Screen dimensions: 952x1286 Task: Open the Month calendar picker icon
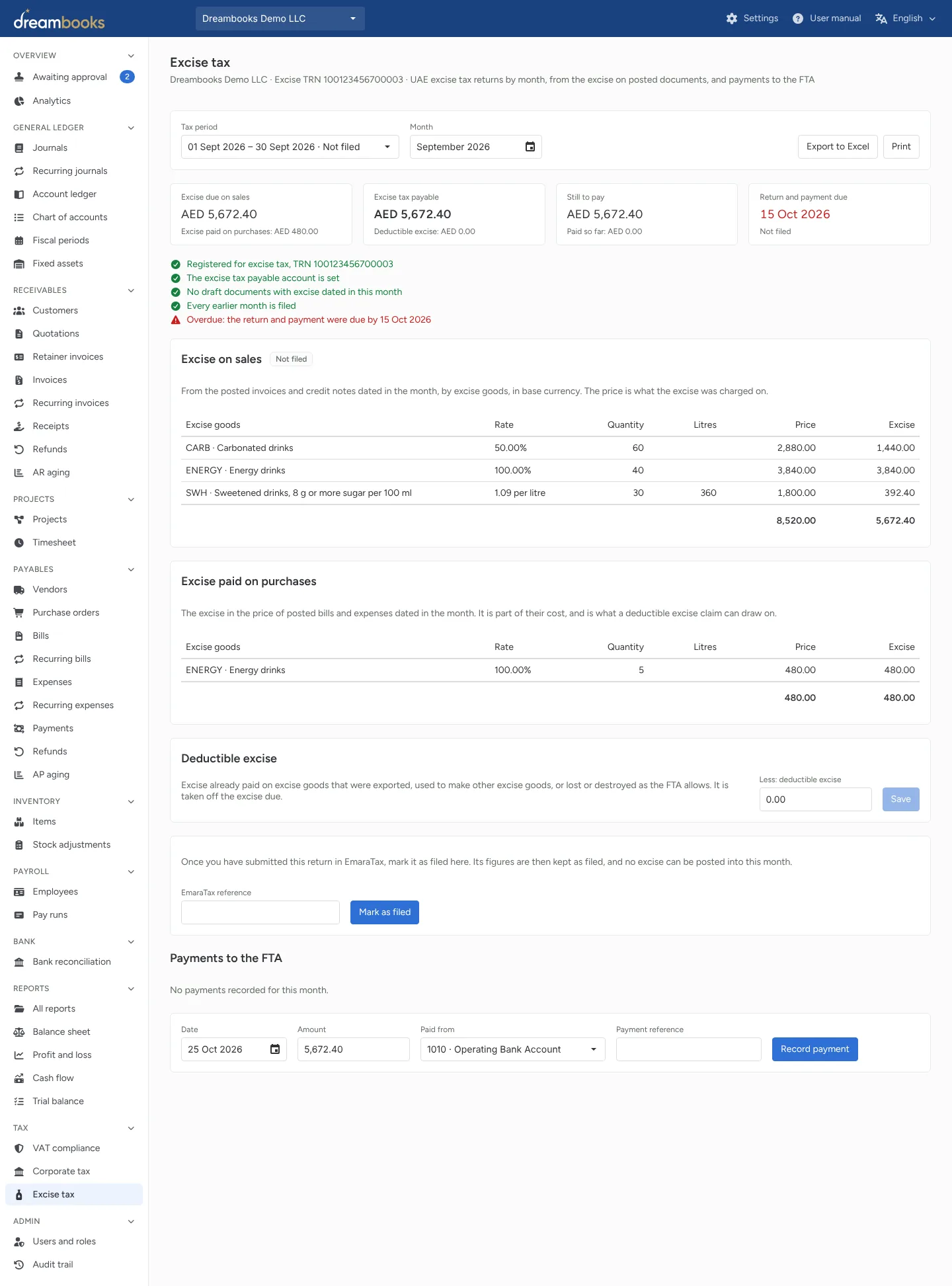tap(530, 147)
